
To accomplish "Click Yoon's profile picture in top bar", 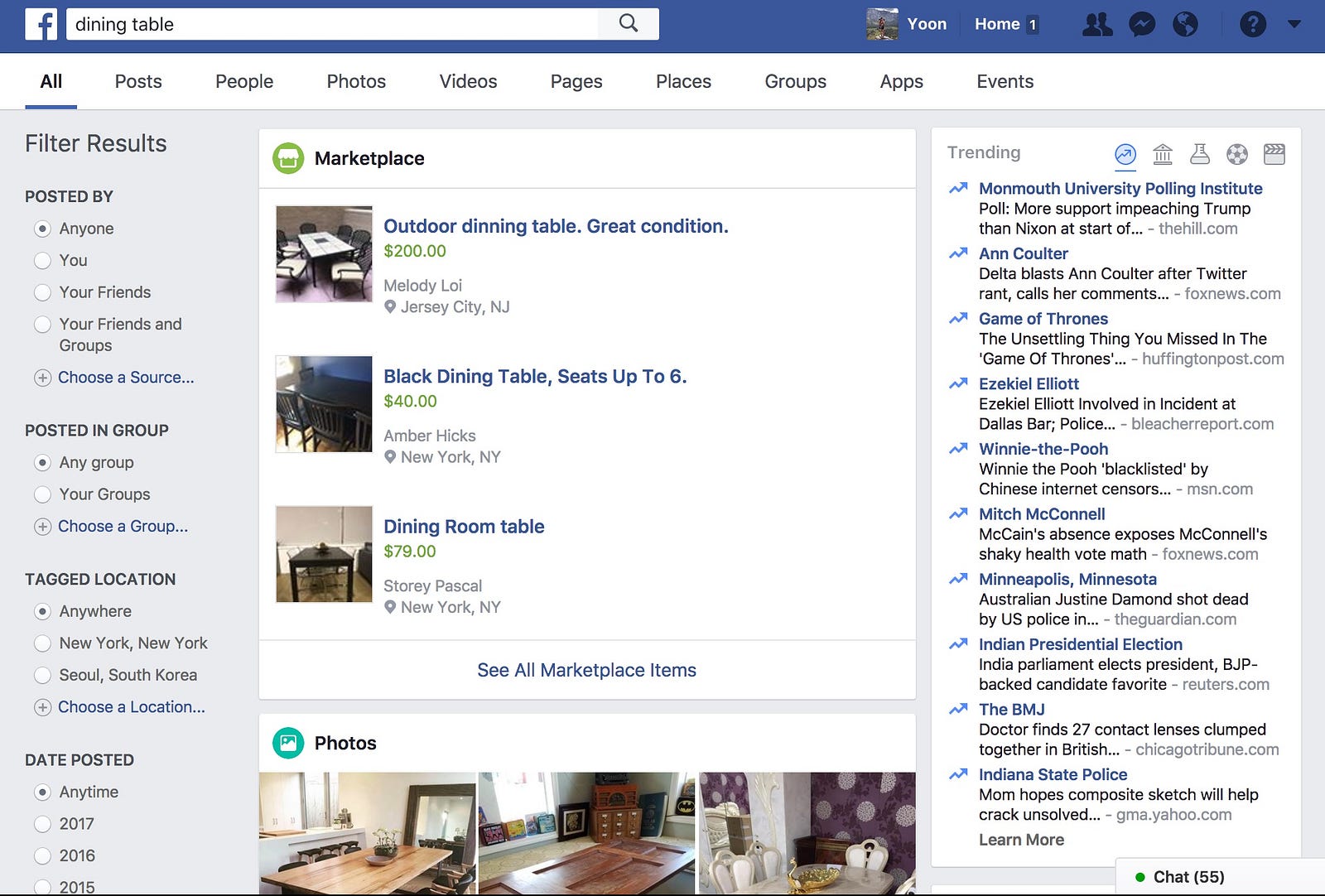I will coord(882,24).
